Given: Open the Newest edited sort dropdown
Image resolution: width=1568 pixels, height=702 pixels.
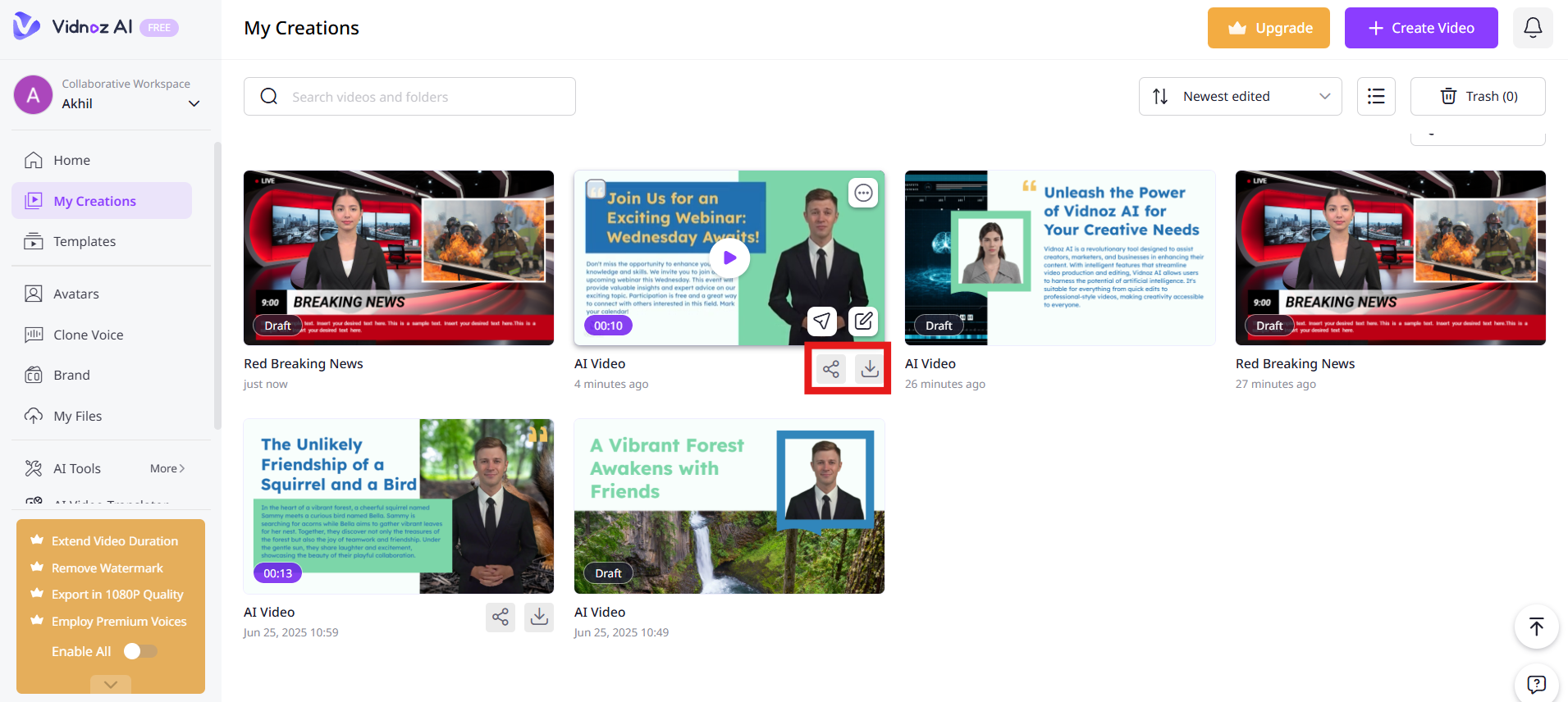Looking at the screenshot, I should coord(1240,97).
